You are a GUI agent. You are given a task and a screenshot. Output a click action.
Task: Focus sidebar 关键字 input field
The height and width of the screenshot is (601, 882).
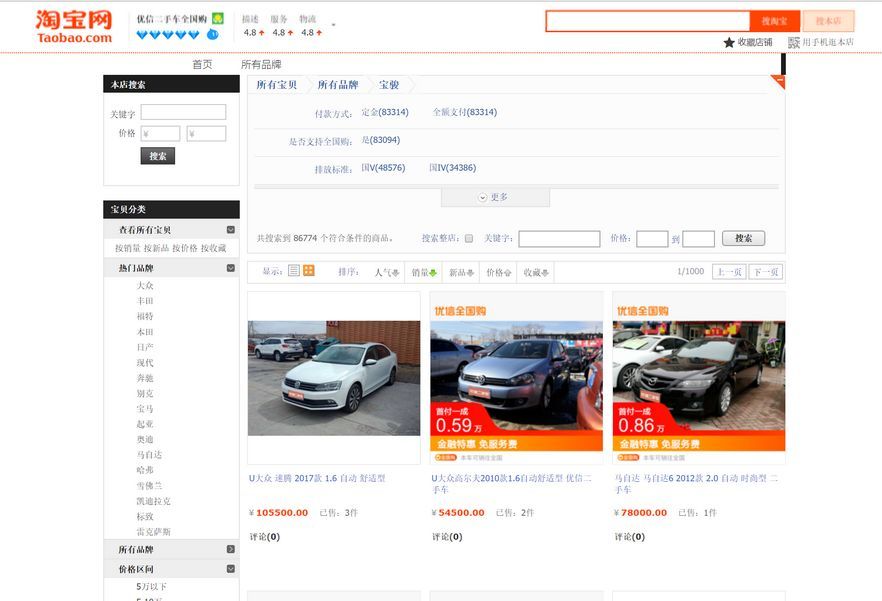183,112
